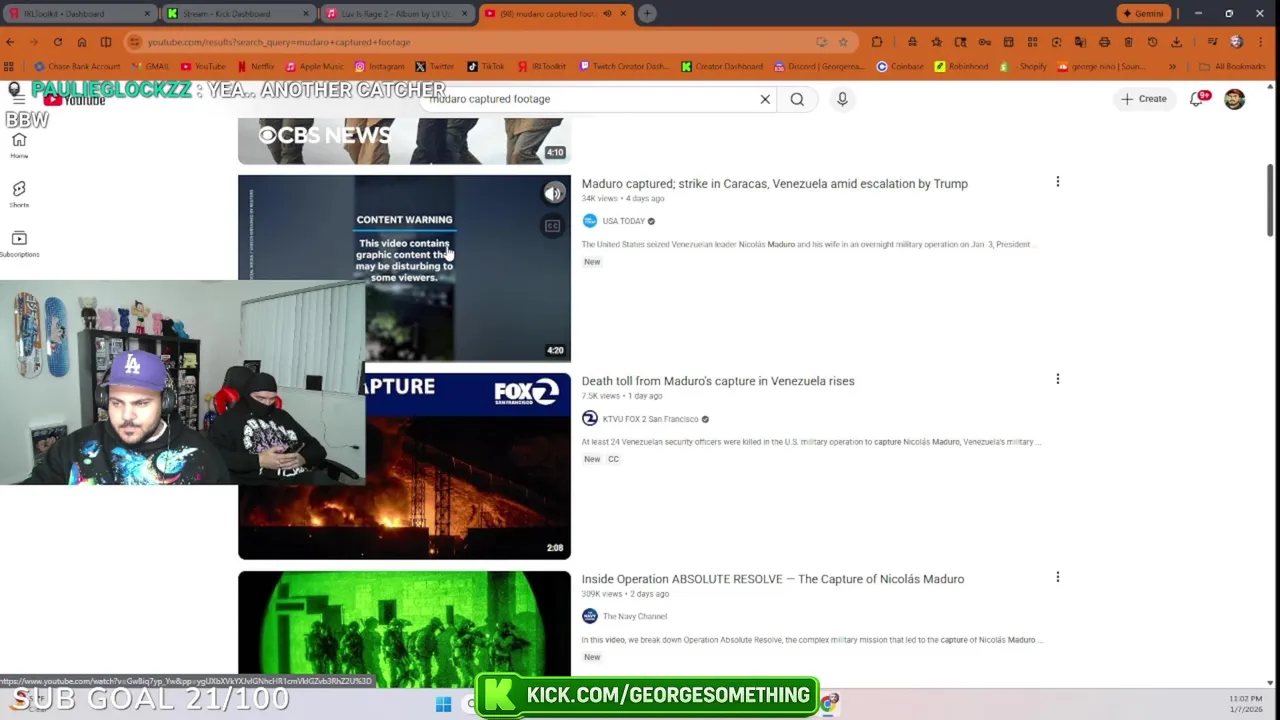
Task: Start voice search with the microphone icon
Action: (x=842, y=99)
